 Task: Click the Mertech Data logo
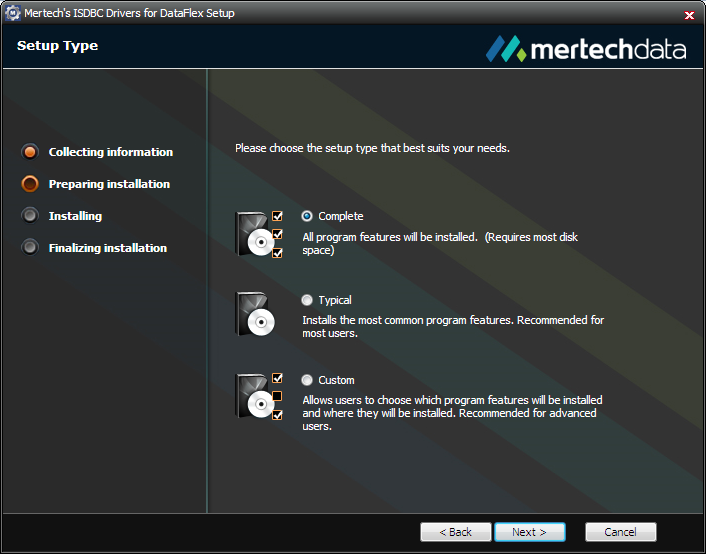coord(586,49)
